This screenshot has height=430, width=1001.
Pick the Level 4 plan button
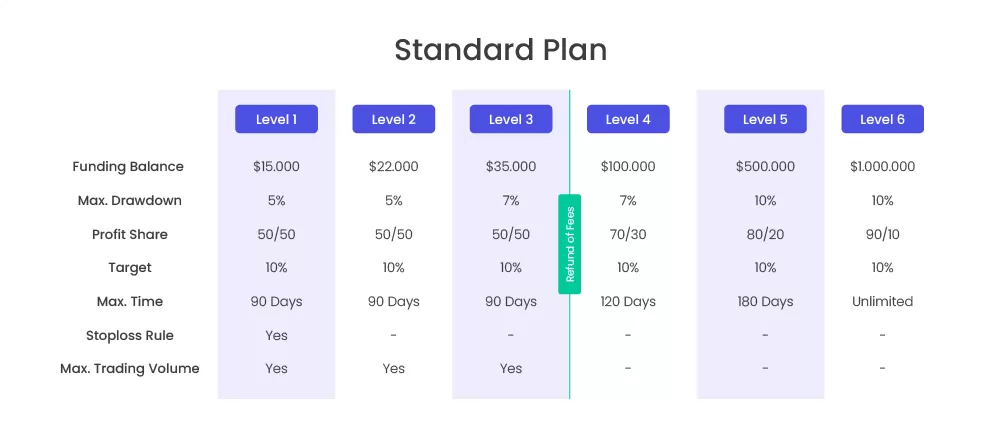click(x=628, y=119)
